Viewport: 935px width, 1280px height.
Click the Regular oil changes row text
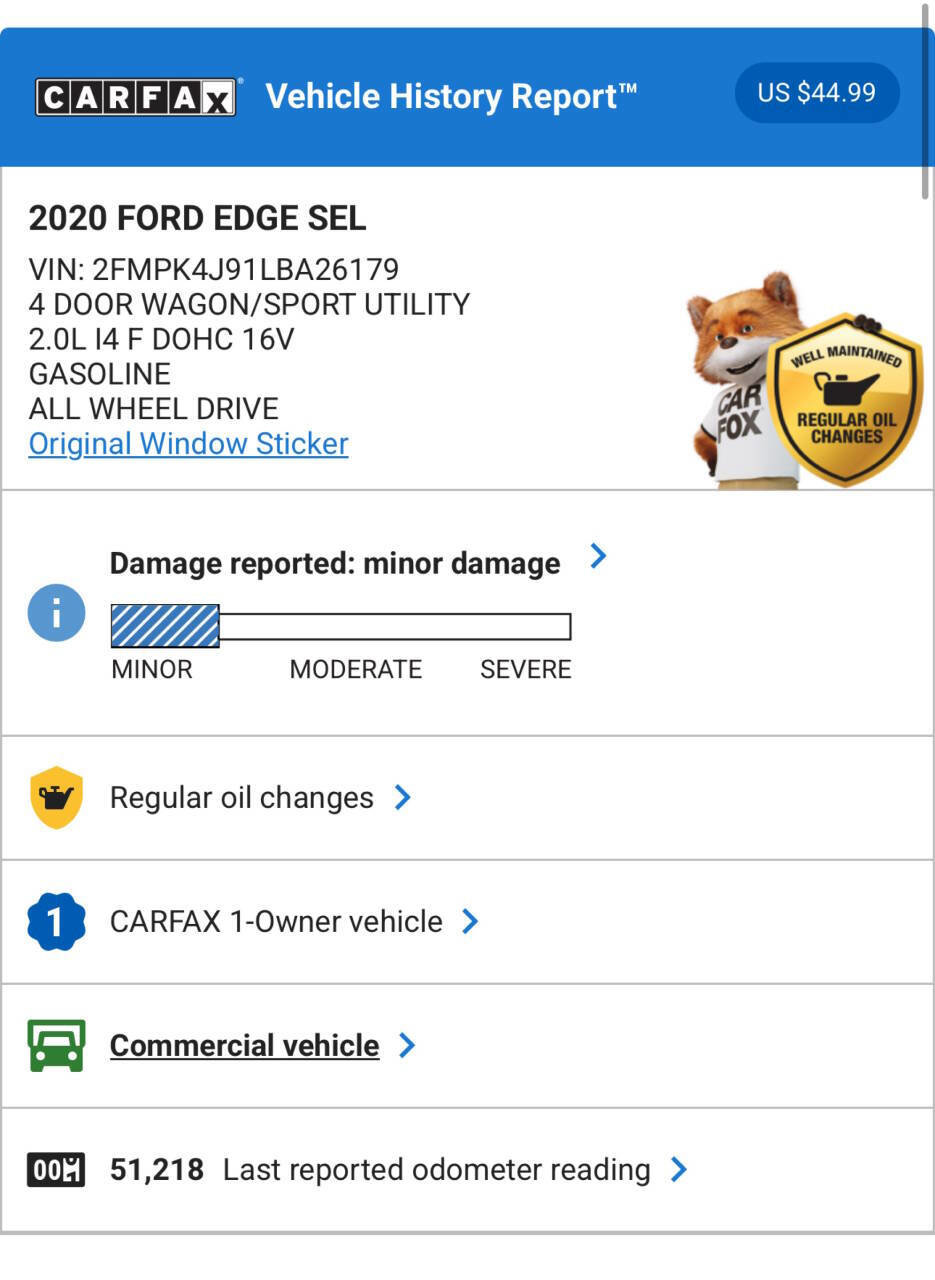click(x=241, y=797)
